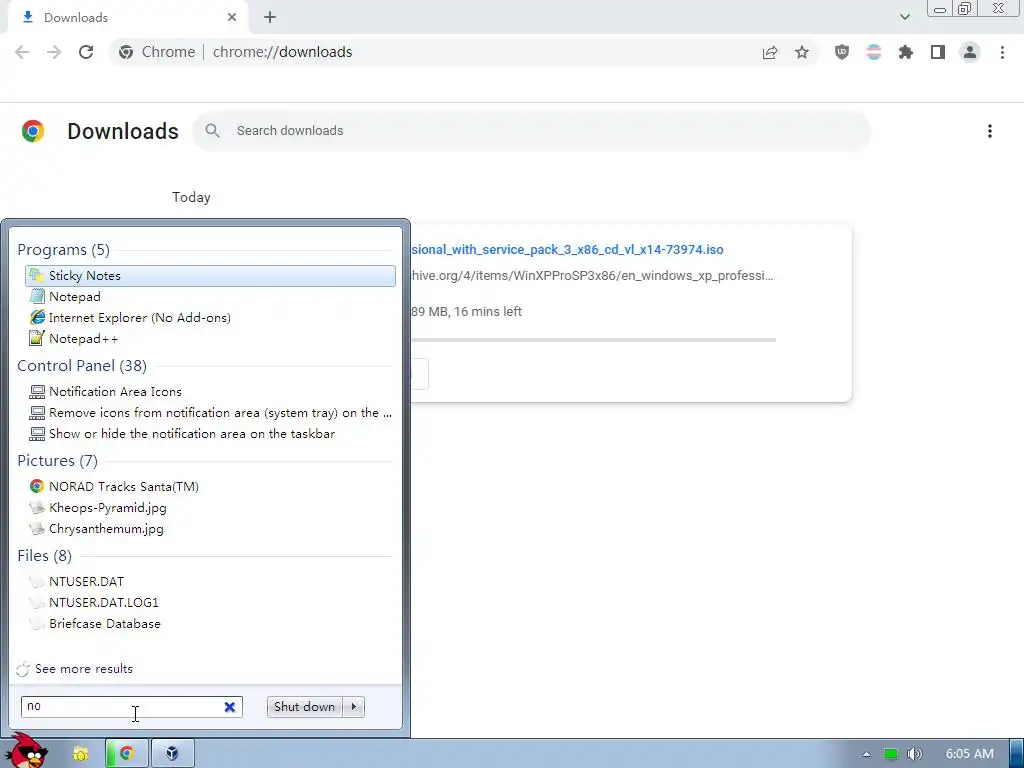Click the search magnifier icon
This screenshot has width=1024, height=768.
pos(212,131)
